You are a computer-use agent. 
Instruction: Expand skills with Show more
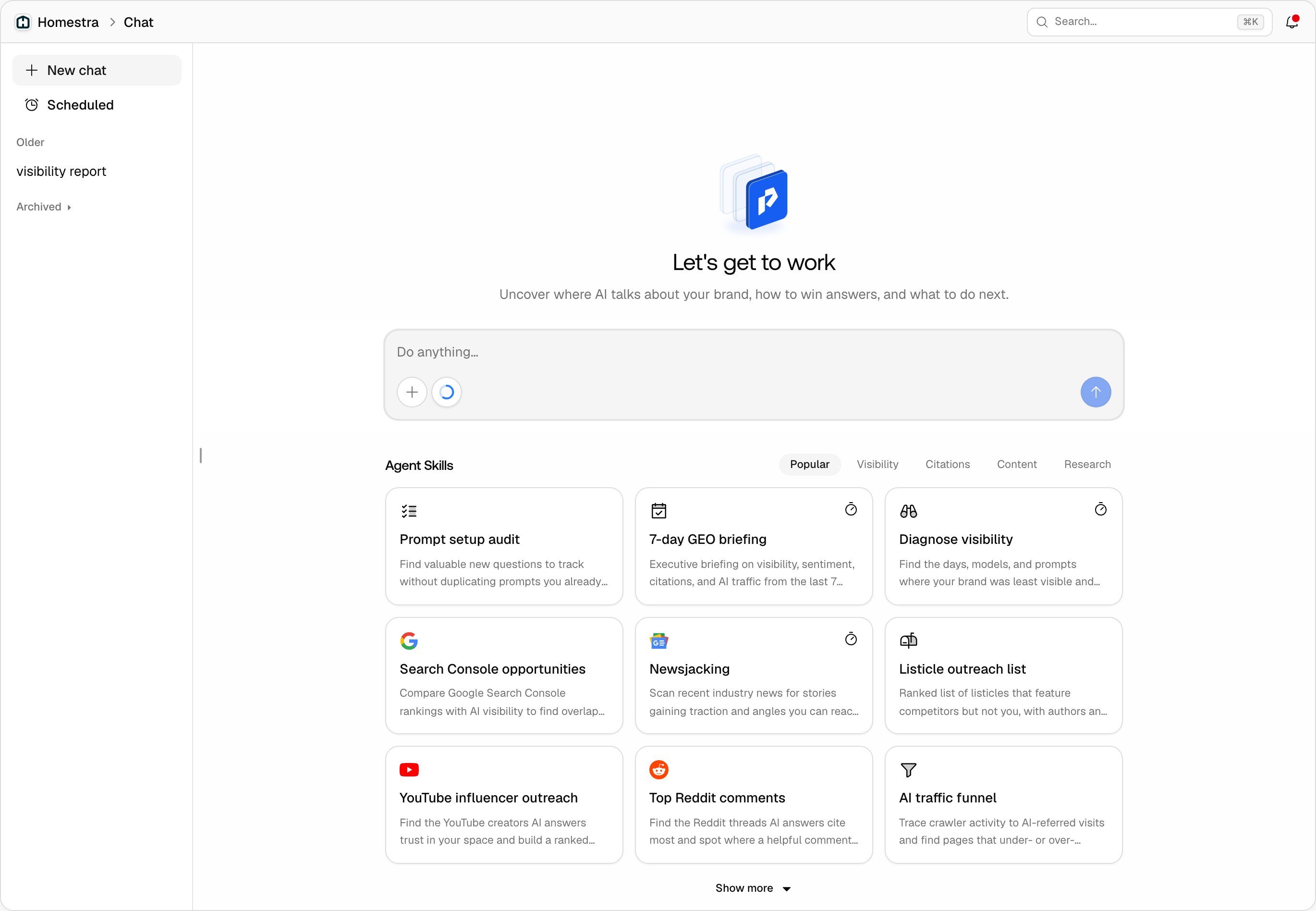753,888
